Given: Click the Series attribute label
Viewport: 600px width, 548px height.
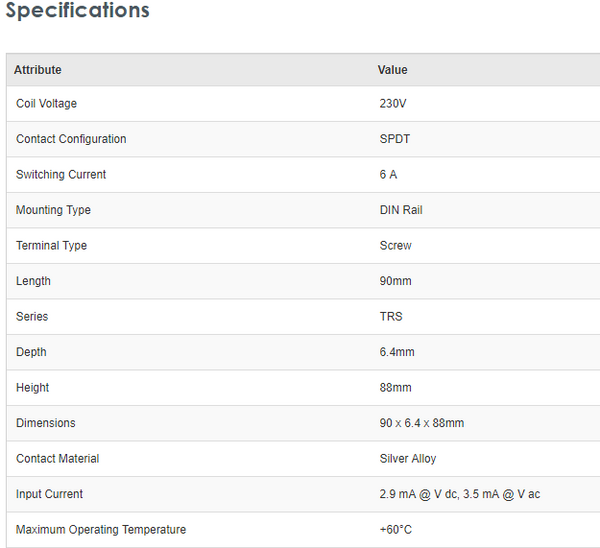Looking at the screenshot, I should point(32,317).
